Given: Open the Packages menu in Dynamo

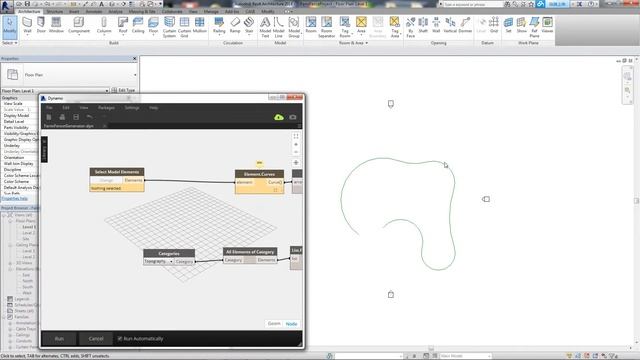Looking at the screenshot, I should coord(106,108).
